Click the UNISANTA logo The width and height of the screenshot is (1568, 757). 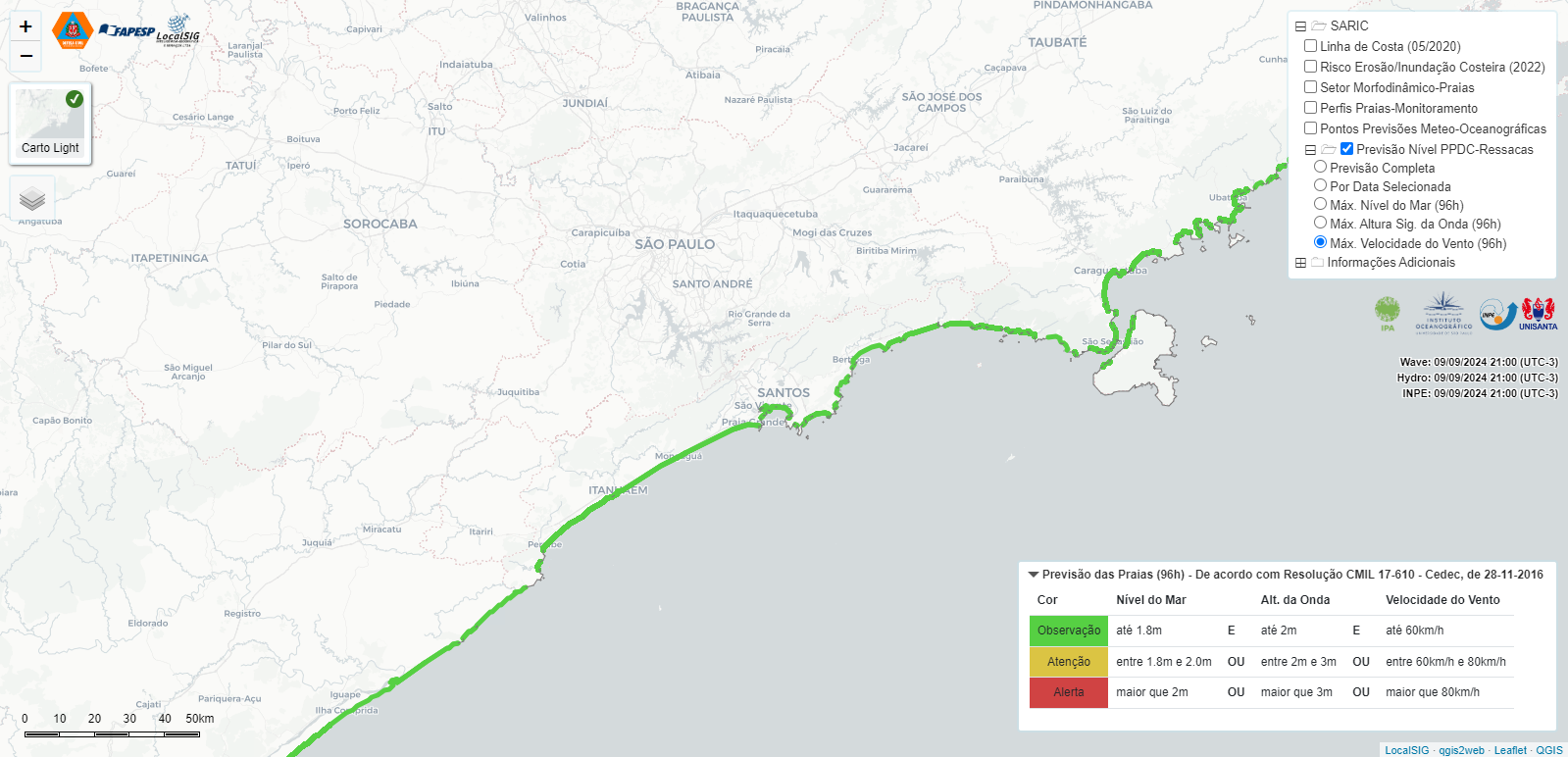(x=1538, y=314)
